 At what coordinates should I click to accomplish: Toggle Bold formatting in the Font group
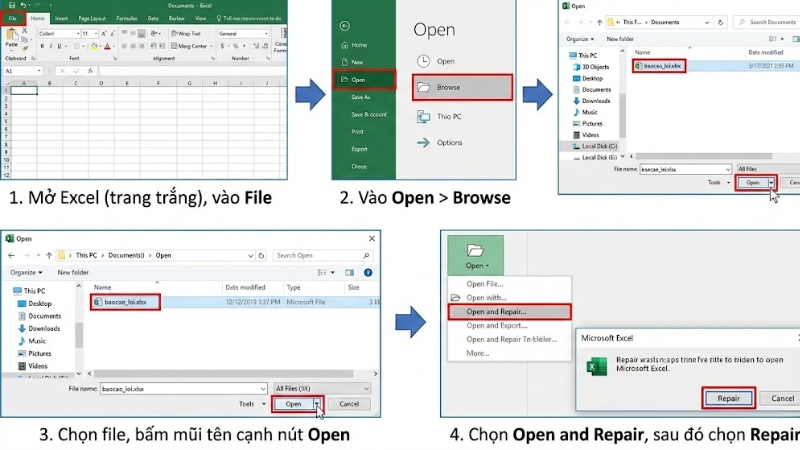pos(41,46)
